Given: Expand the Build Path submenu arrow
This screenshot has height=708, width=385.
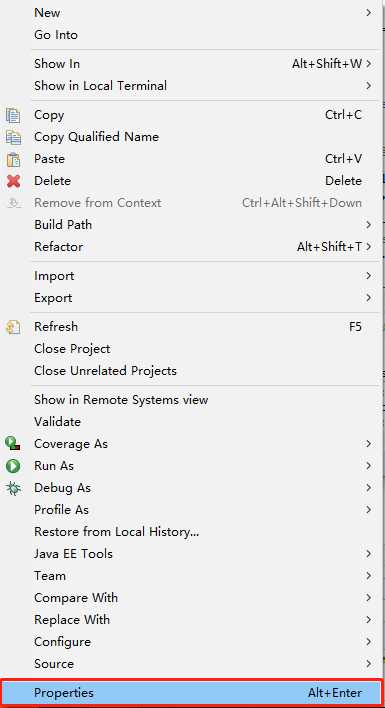Looking at the screenshot, I should [x=369, y=224].
